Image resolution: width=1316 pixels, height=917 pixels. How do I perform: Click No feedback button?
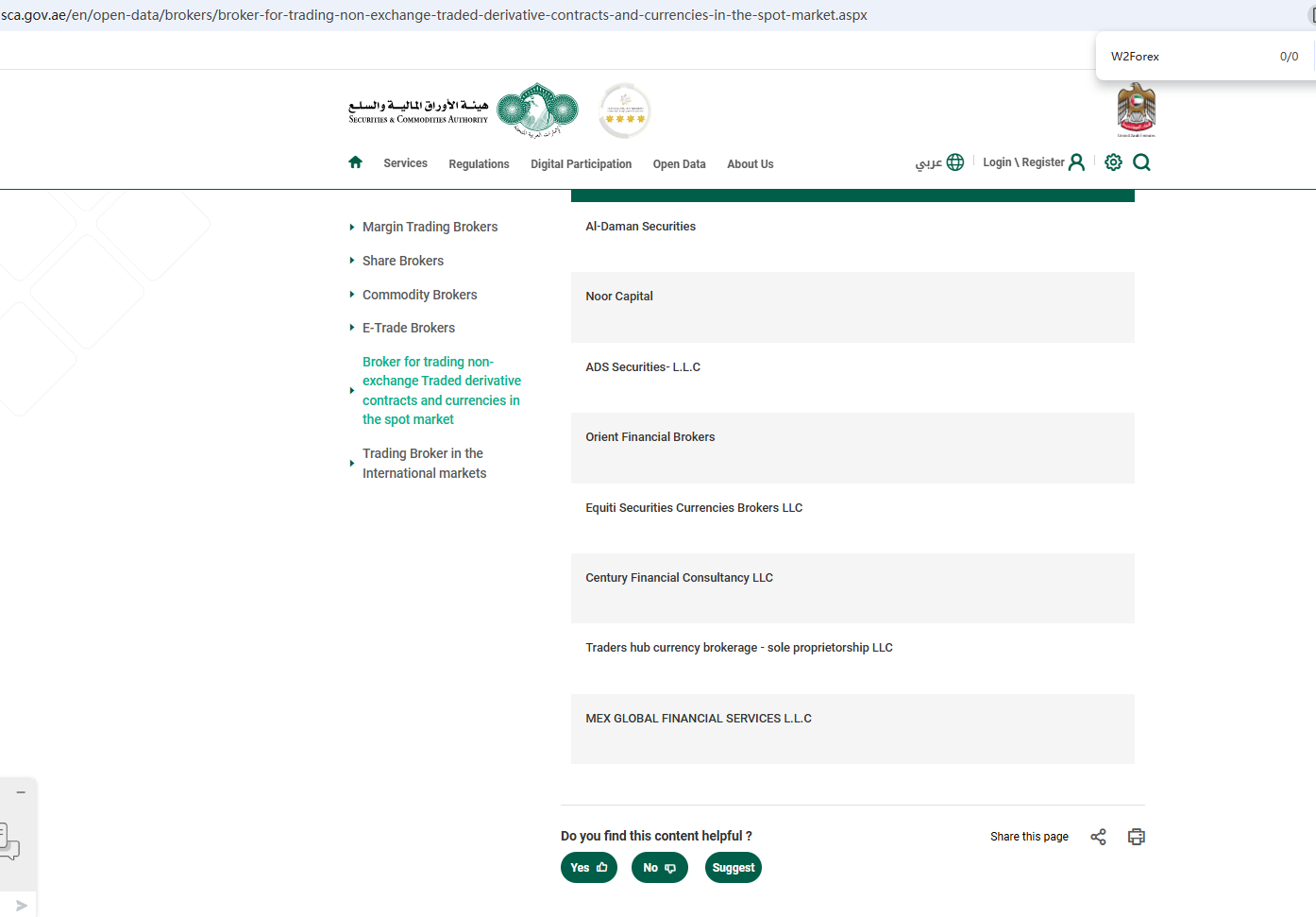(660, 868)
